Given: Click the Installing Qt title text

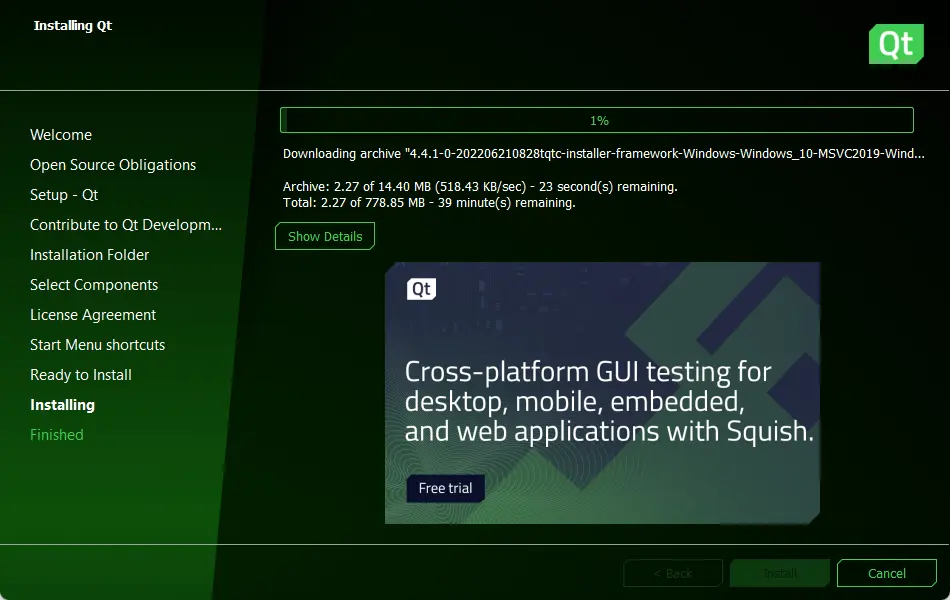Looking at the screenshot, I should pyautogui.click(x=73, y=25).
